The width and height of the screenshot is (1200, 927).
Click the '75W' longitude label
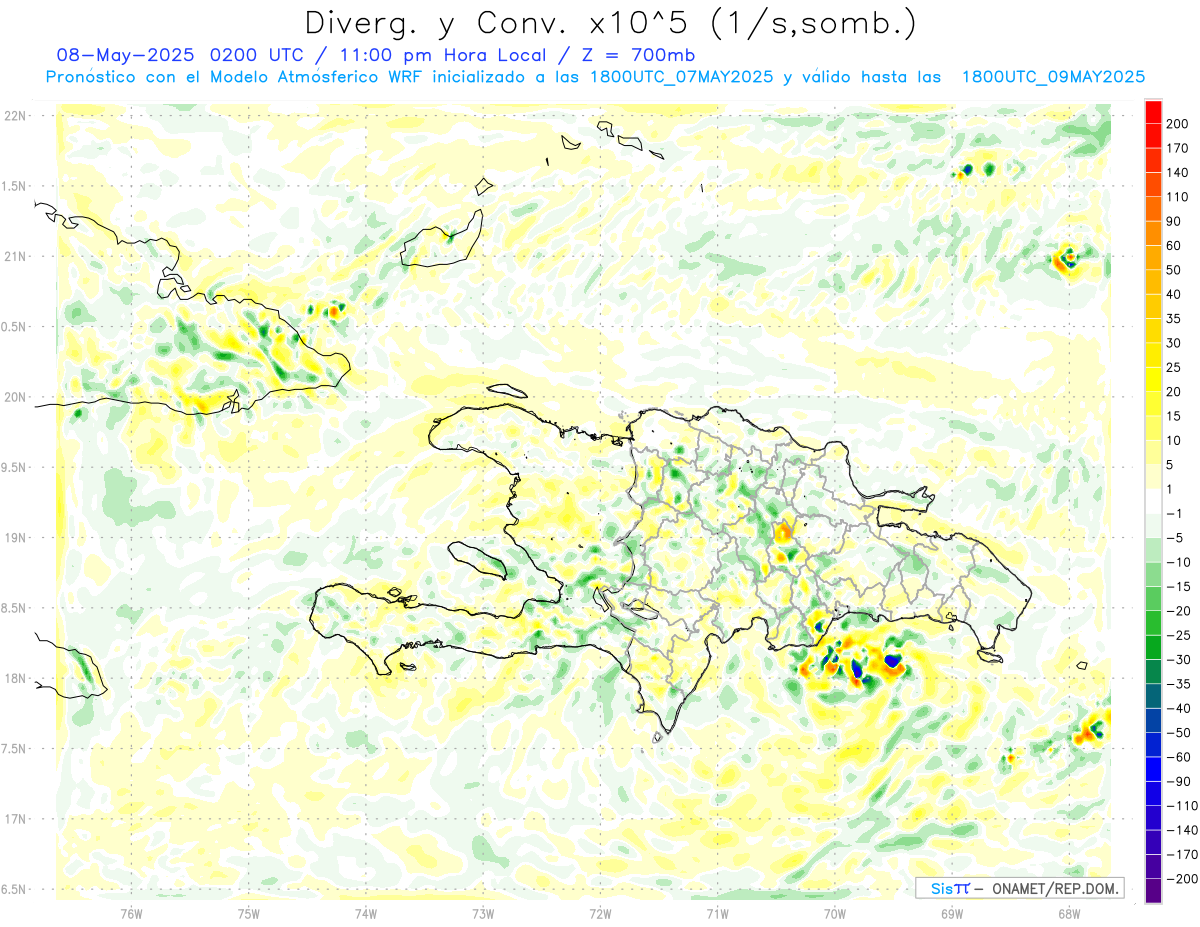click(249, 912)
